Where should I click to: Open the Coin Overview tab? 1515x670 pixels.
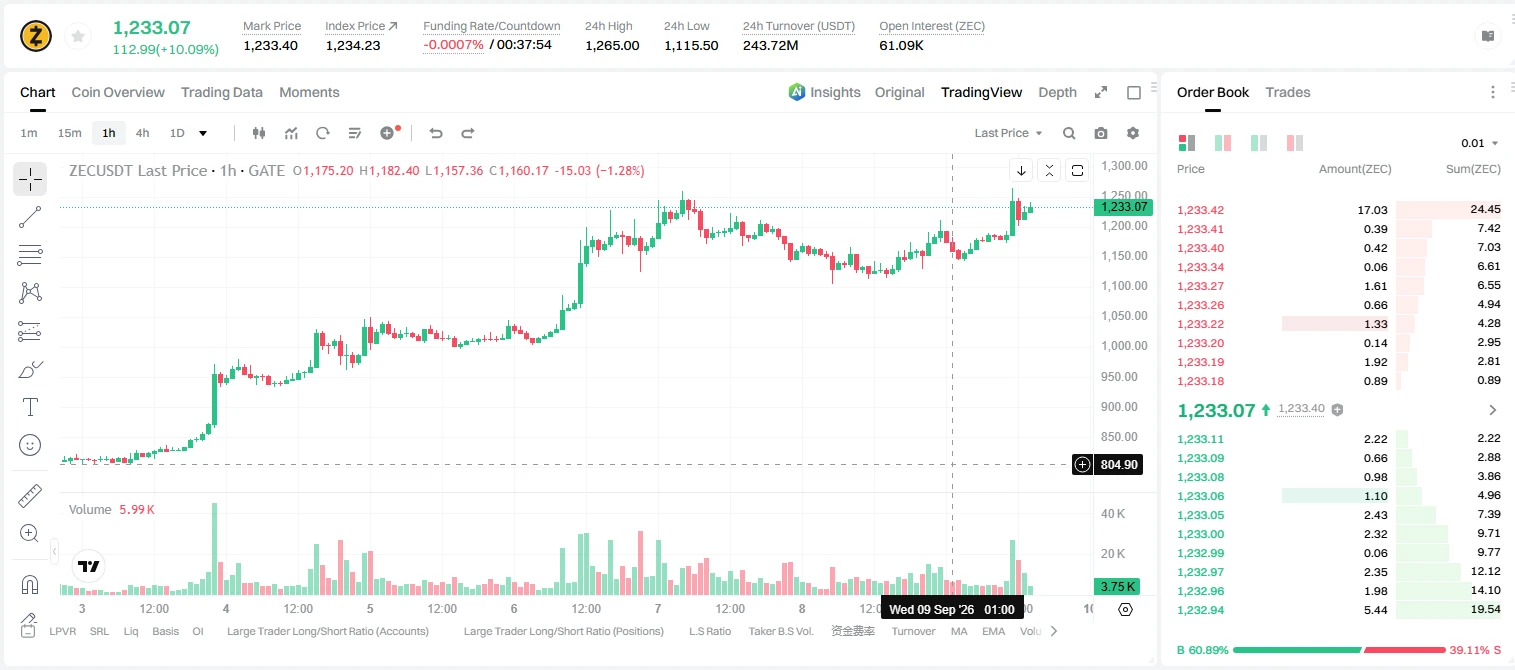[118, 92]
